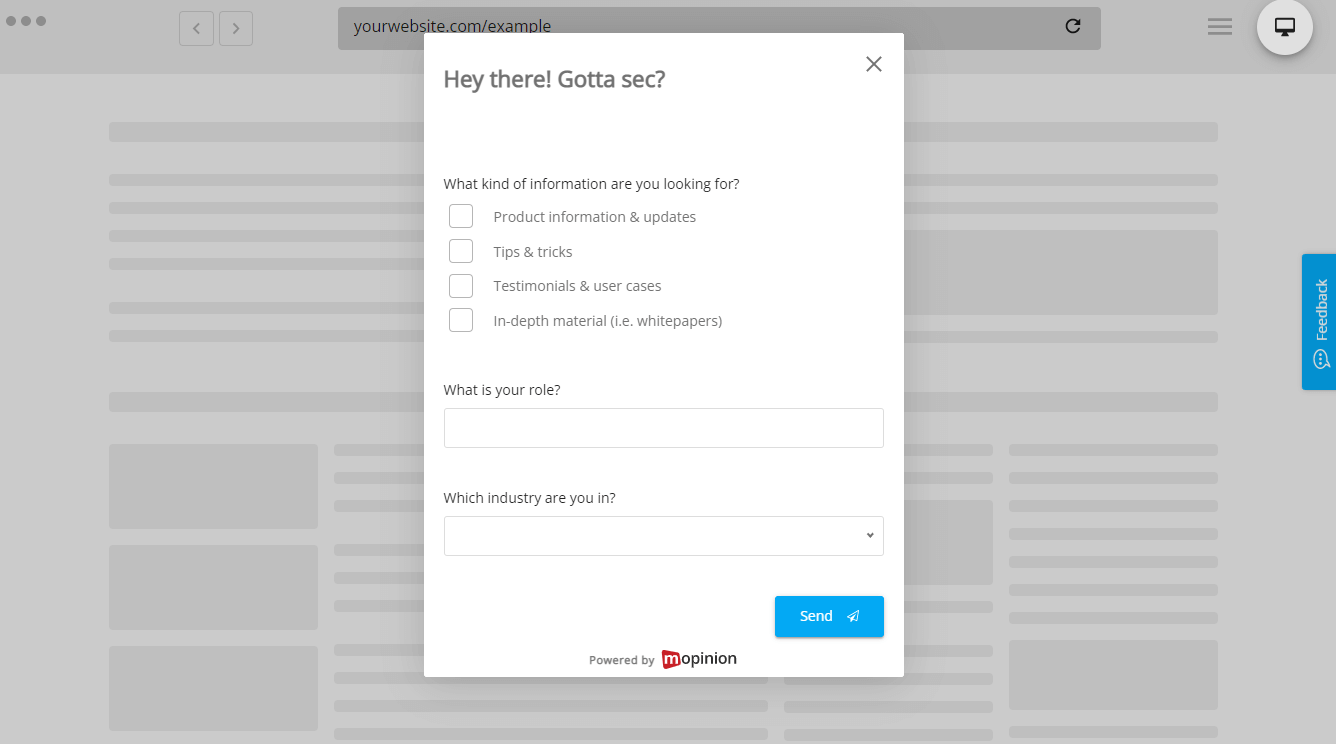The image size is (1336, 744).
Task: Follow the Powered by Mopinion link
Action: pyautogui.click(x=662, y=659)
